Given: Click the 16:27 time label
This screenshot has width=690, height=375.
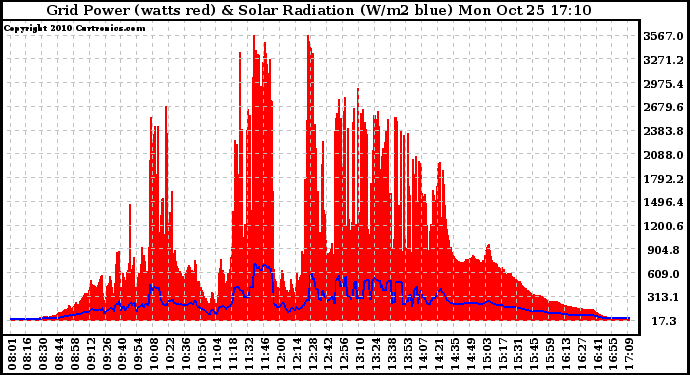Looking at the screenshot, I should pos(581,353).
